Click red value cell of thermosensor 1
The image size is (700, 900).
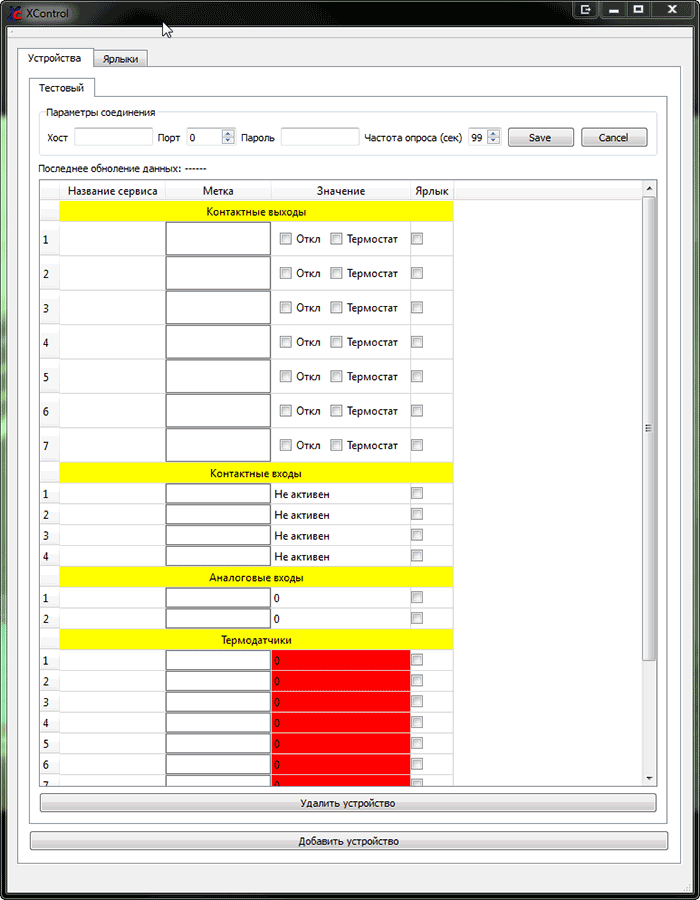point(341,661)
